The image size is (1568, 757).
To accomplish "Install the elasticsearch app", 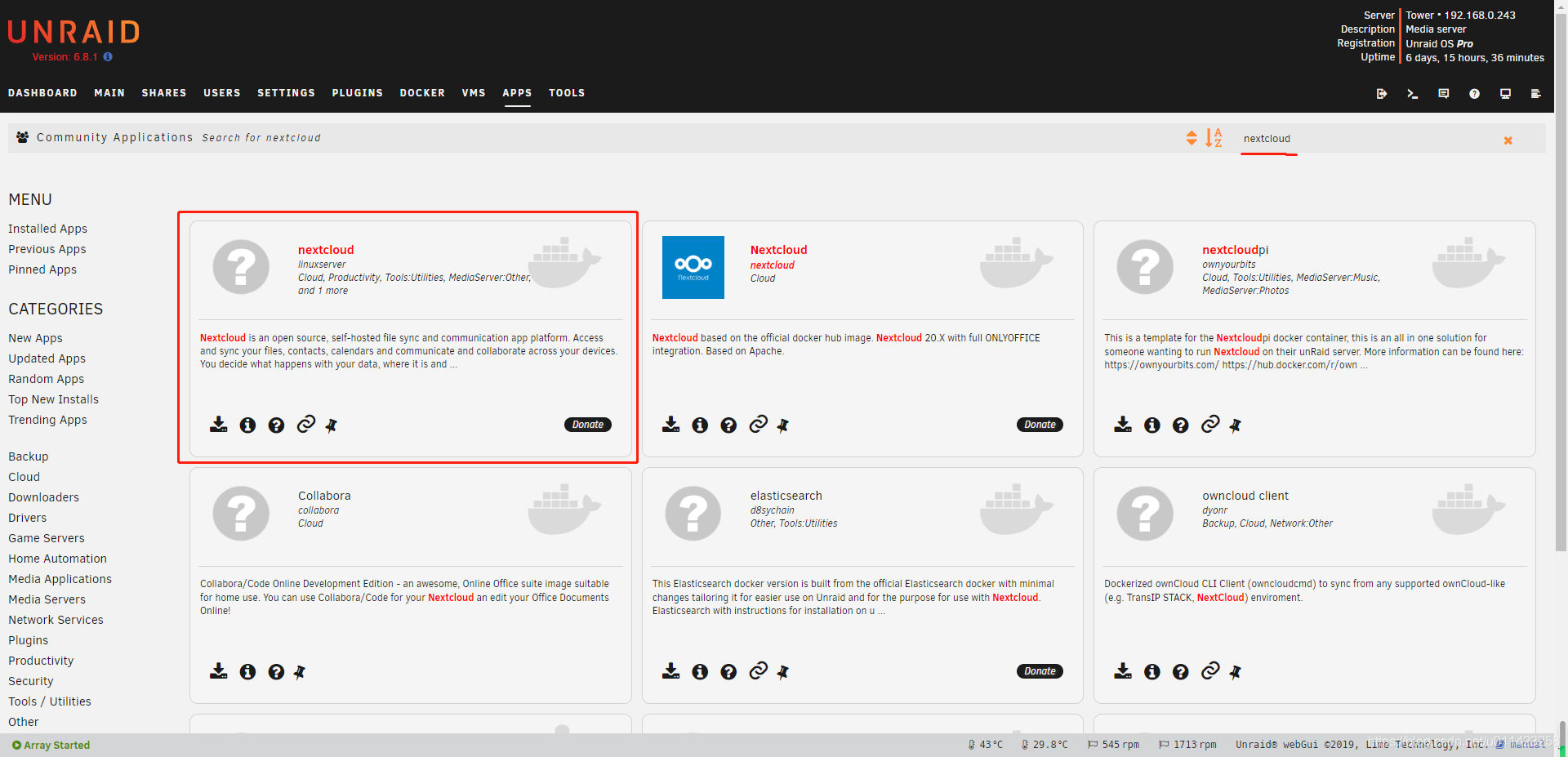I will tap(671, 671).
